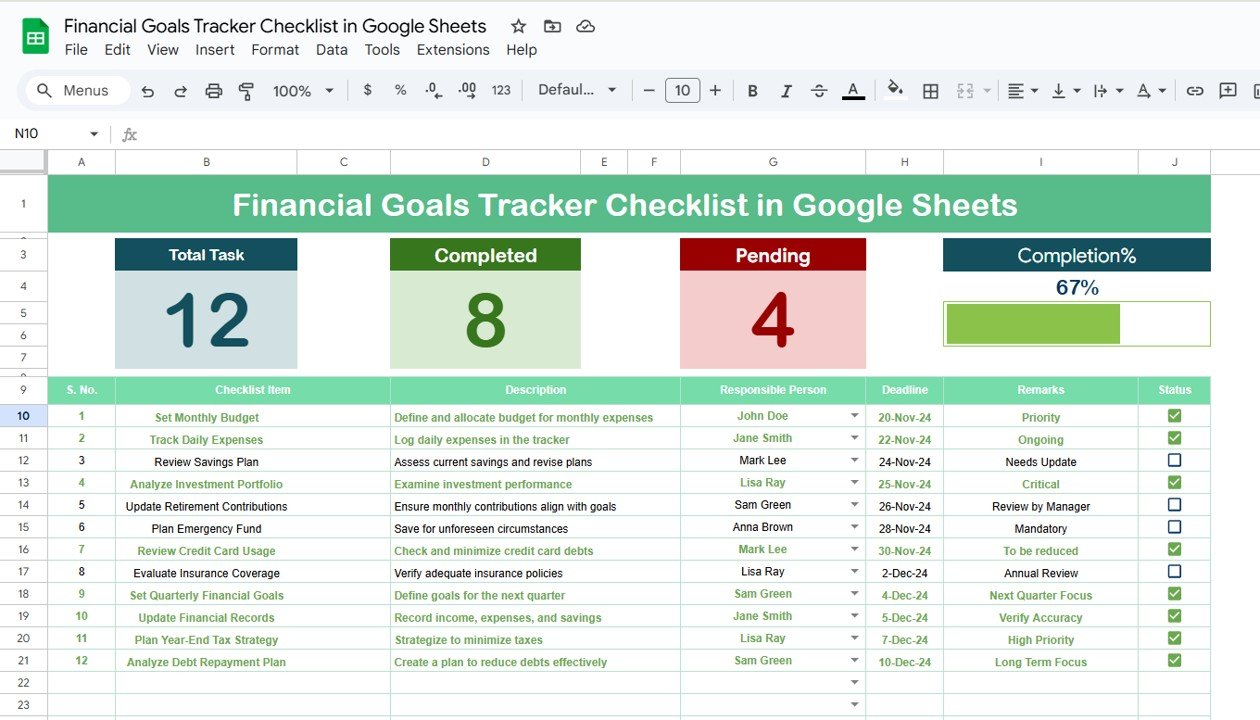Viewport: 1260px width, 720px height.
Task: Open responsible person dropdown for Anna Brown
Action: pyautogui.click(x=855, y=527)
